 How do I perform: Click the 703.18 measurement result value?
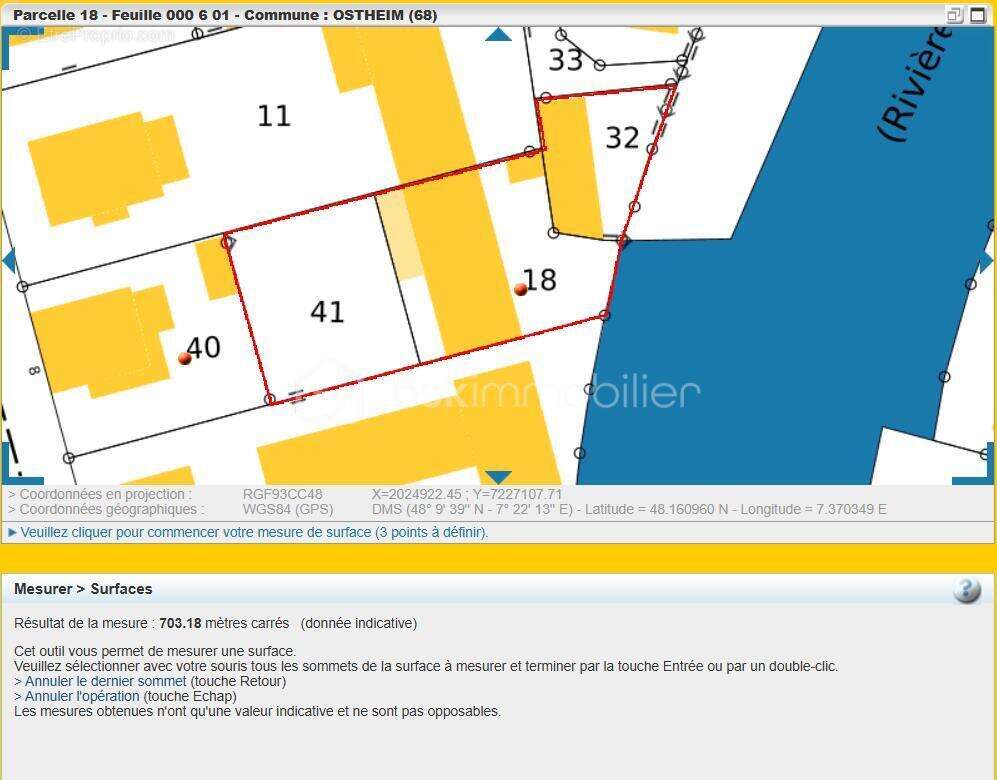click(x=180, y=623)
